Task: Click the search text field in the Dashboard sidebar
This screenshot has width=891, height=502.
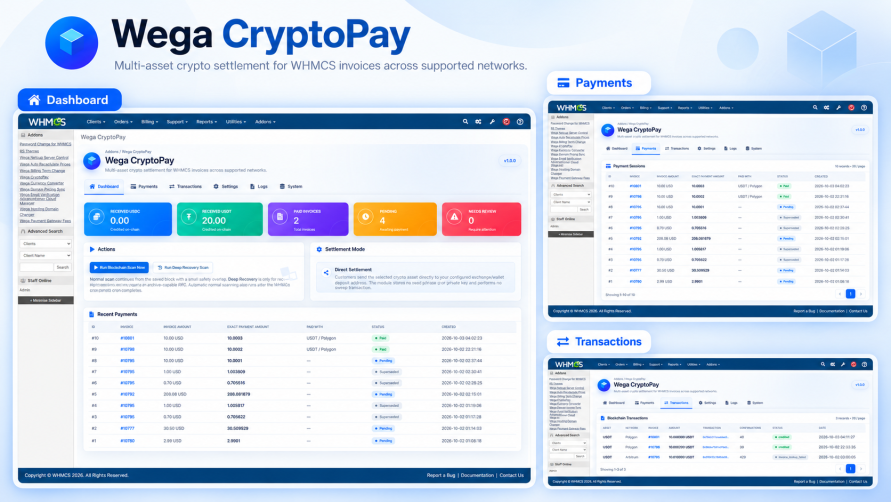Action: coord(36,267)
